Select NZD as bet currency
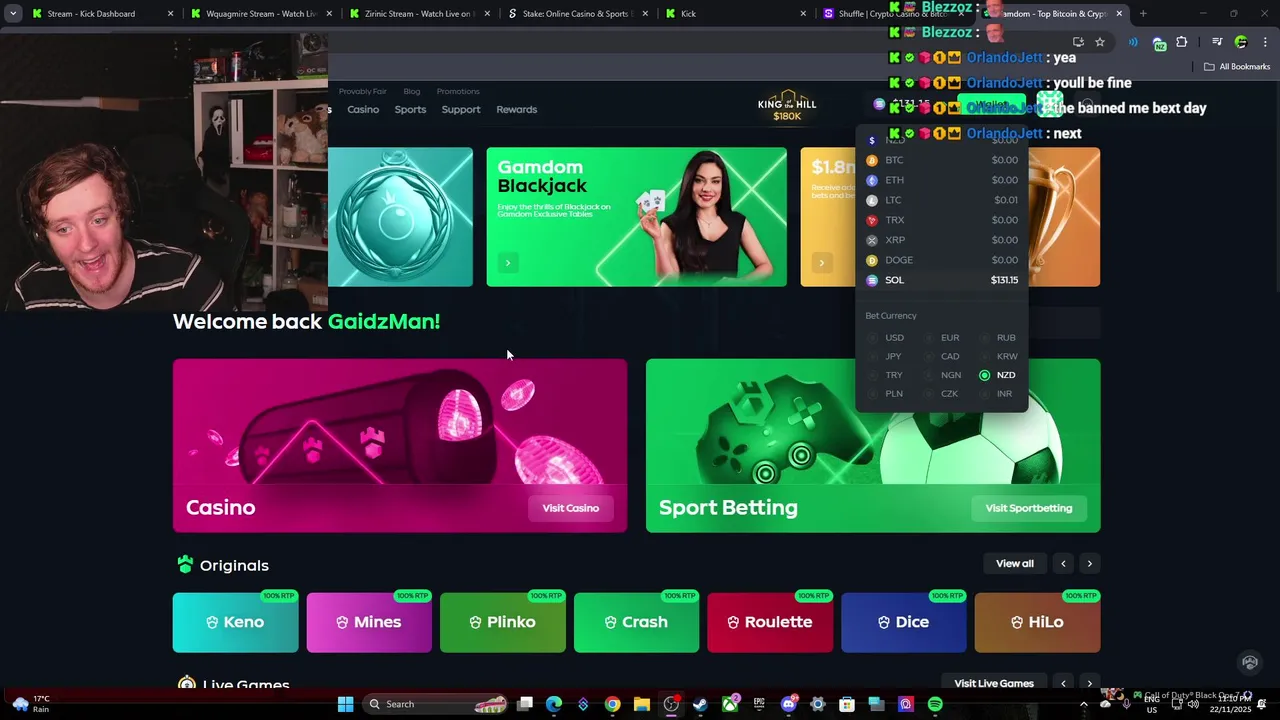Viewport: 1280px width, 720px height. [998, 375]
